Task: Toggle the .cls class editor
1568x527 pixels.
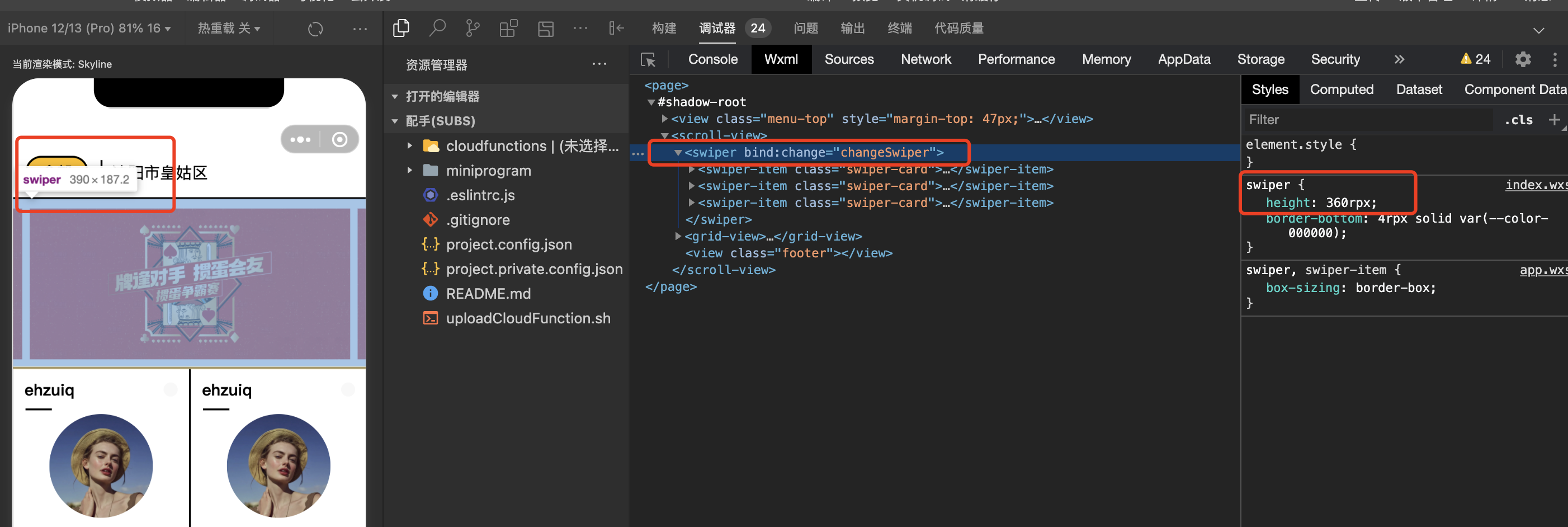Action: 1519,119
